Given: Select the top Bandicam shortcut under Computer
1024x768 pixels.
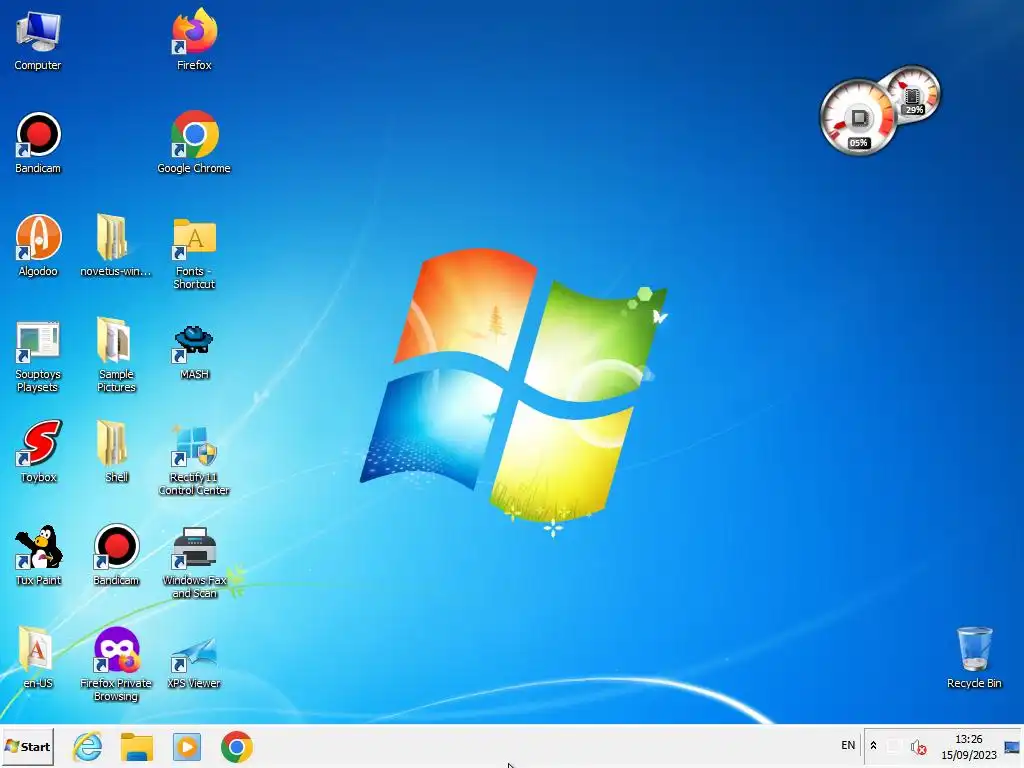Looking at the screenshot, I should [38, 144].
